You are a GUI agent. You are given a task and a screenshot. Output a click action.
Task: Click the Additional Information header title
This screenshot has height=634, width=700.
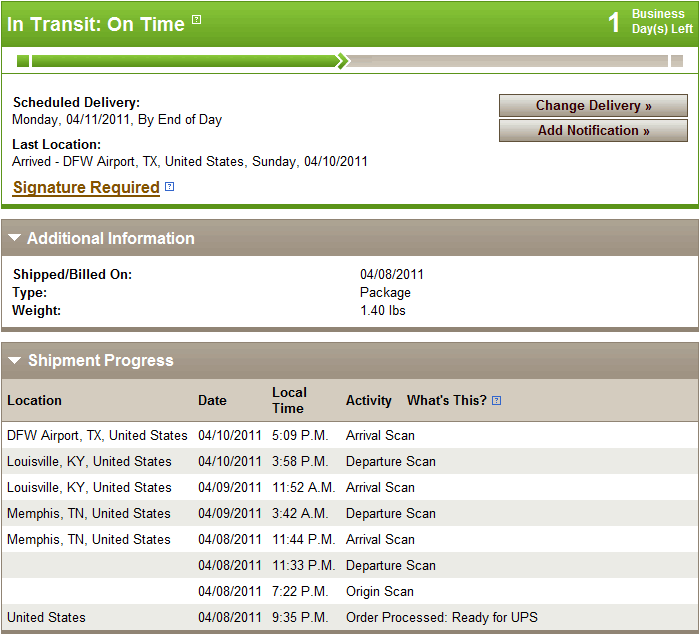[111, 238]
